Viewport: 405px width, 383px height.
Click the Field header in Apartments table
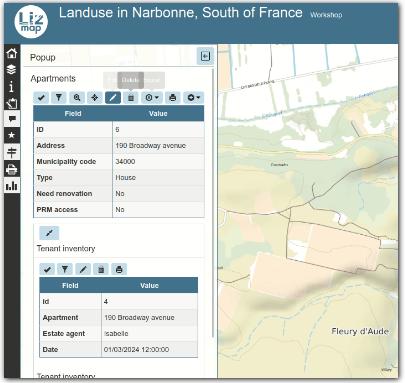[x=73, y=114]
